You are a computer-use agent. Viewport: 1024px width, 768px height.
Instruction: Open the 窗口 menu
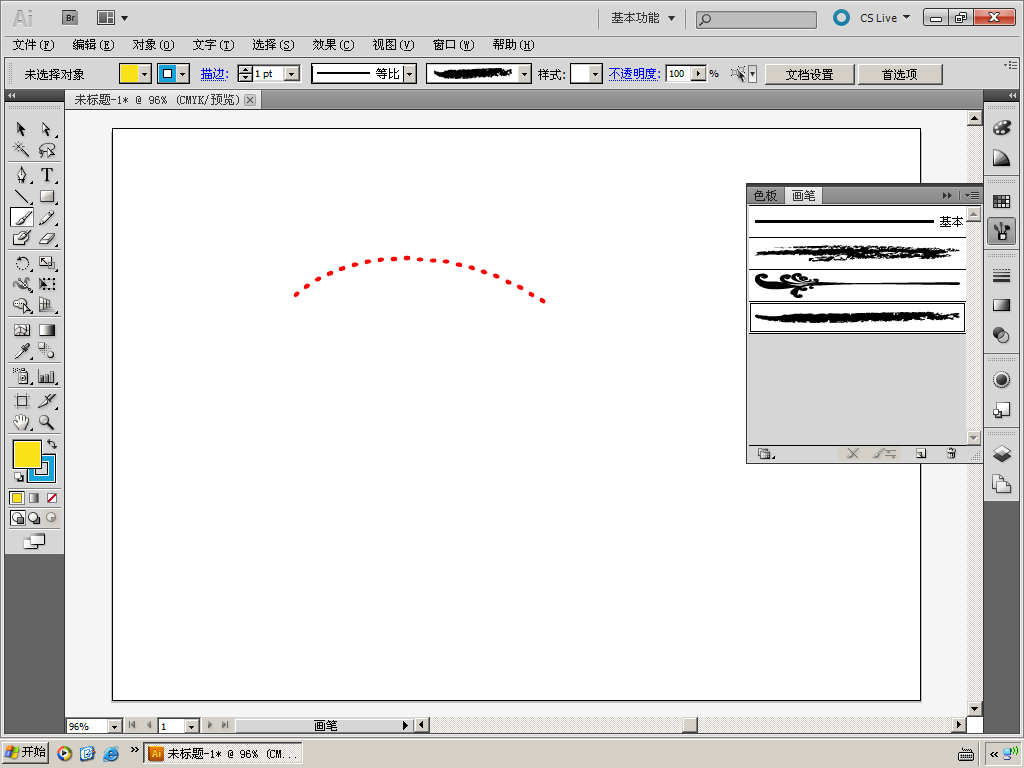pyautogui.click(x=453, y=44)
